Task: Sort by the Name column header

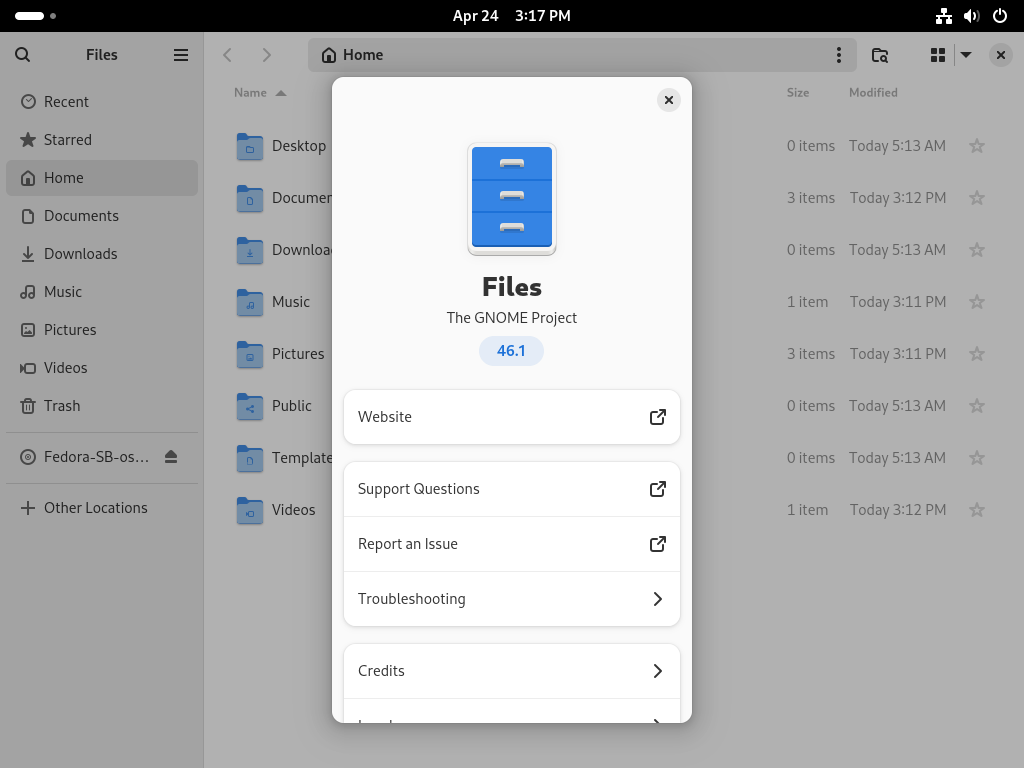Action: pyautogui.click(x=260, y=93)
